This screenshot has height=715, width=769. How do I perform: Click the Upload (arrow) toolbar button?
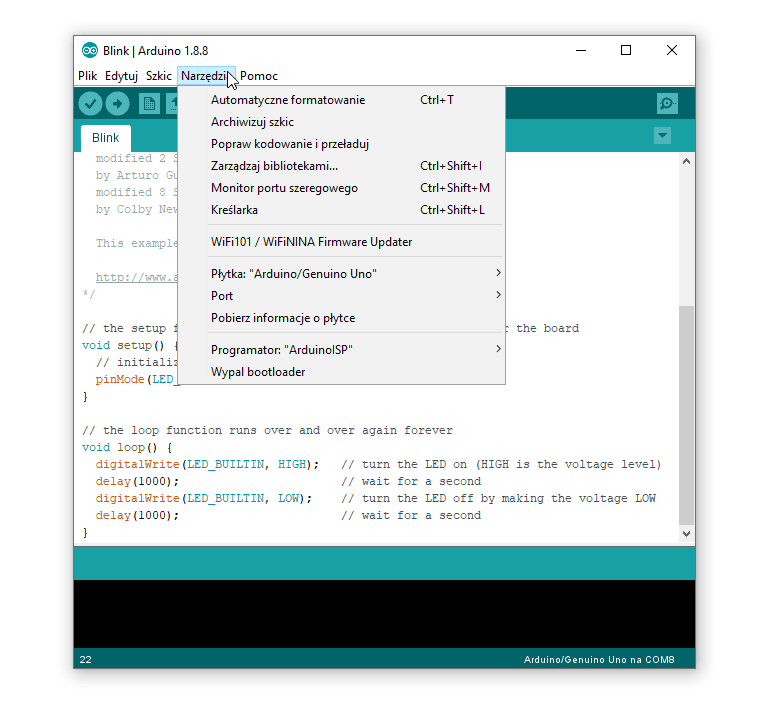[118, 103]
